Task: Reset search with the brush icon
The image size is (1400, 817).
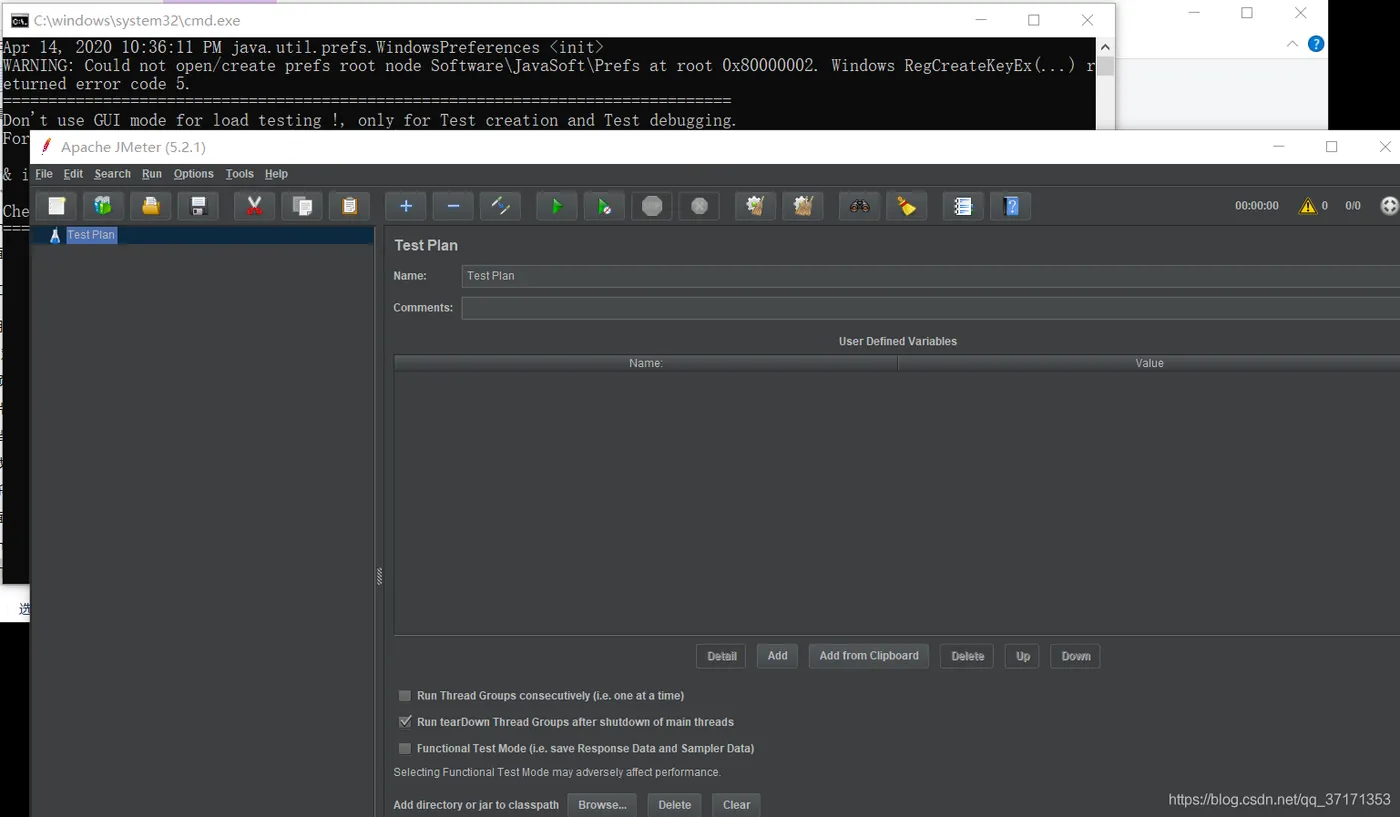Action: [x=906, y=206]
